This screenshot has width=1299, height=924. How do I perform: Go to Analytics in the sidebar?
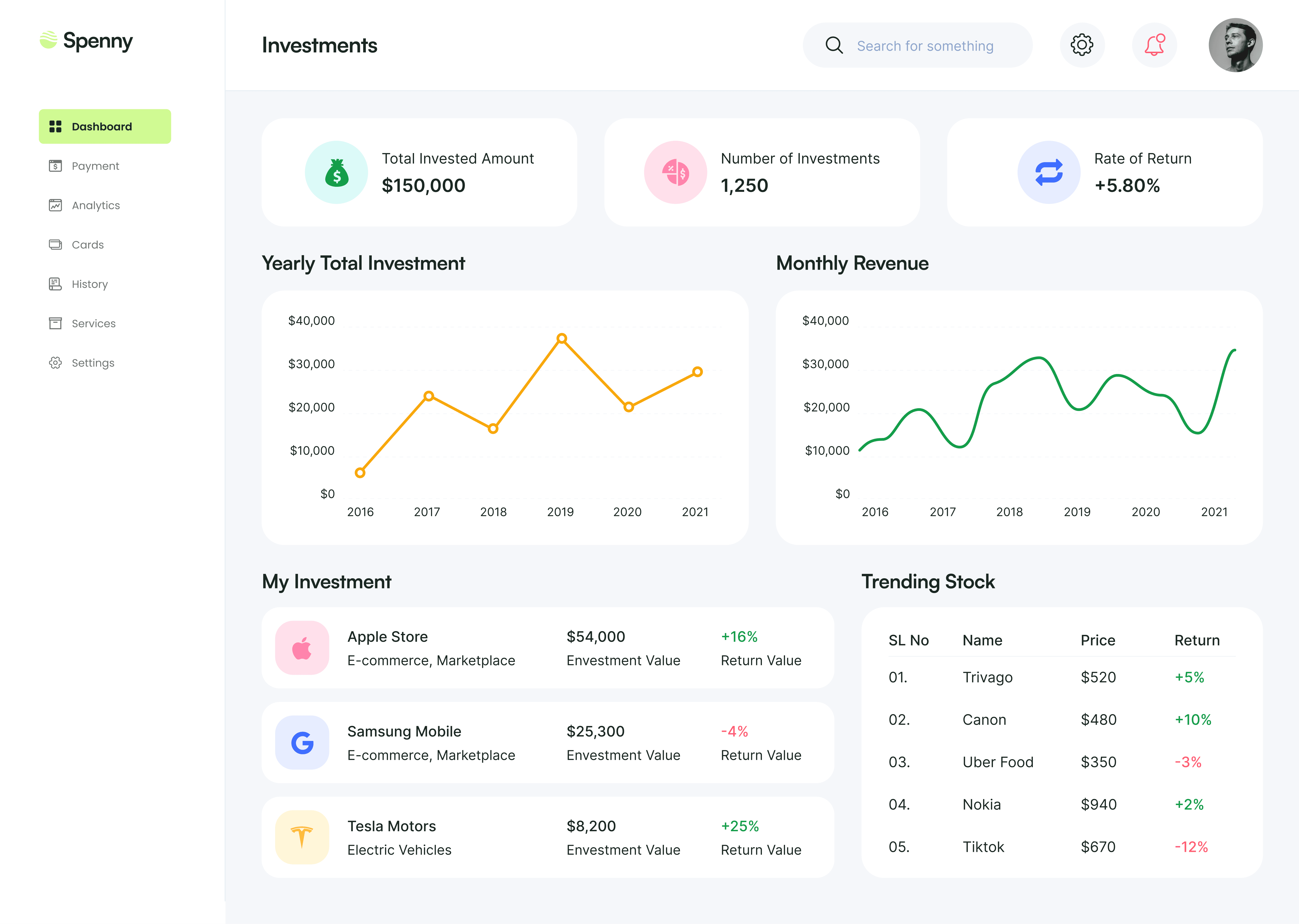pyautogui.click(x=95, y=205)
